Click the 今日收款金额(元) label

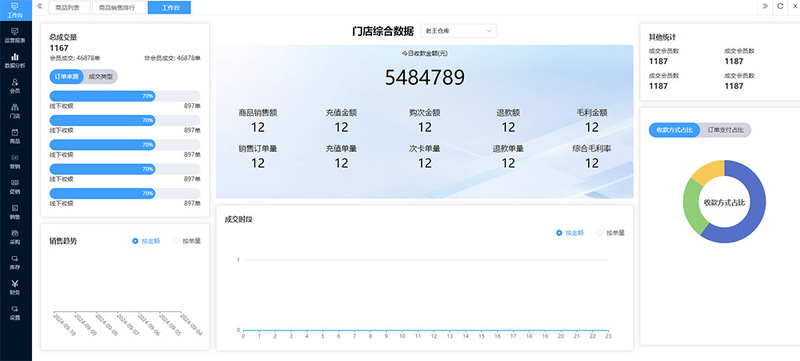(x=424, y=53)
